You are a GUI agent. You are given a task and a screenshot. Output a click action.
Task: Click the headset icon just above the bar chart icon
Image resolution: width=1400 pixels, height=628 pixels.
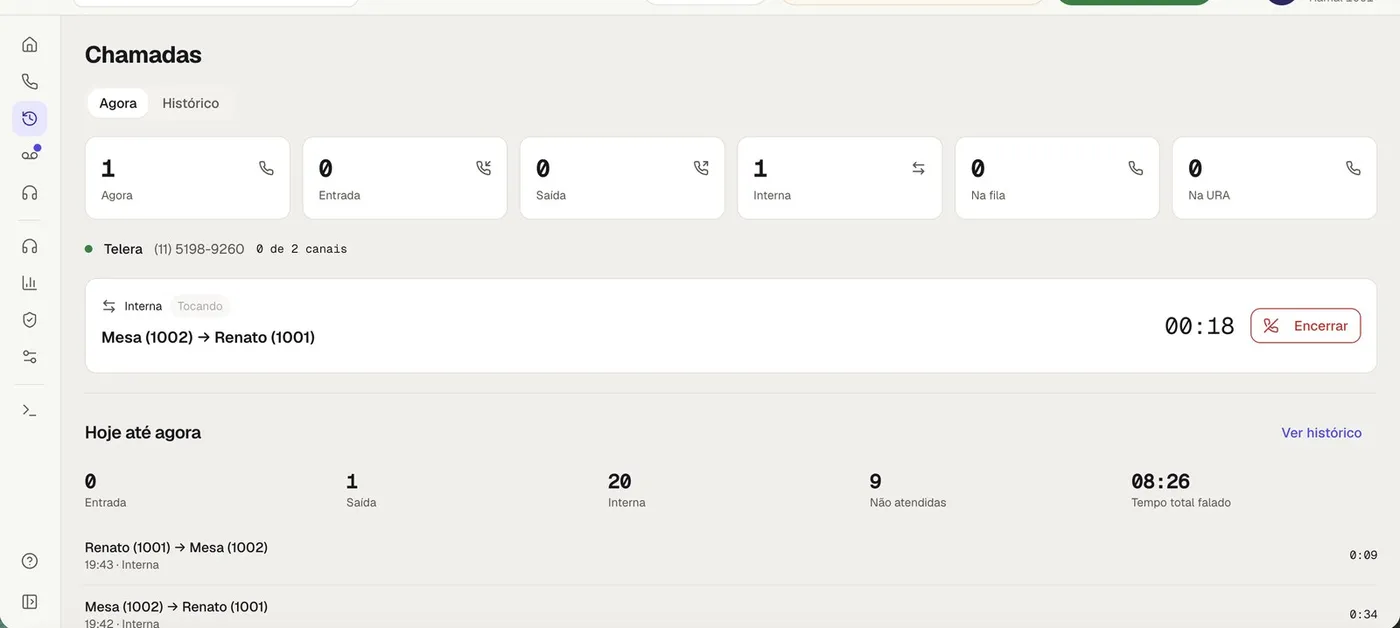[30, 246]
